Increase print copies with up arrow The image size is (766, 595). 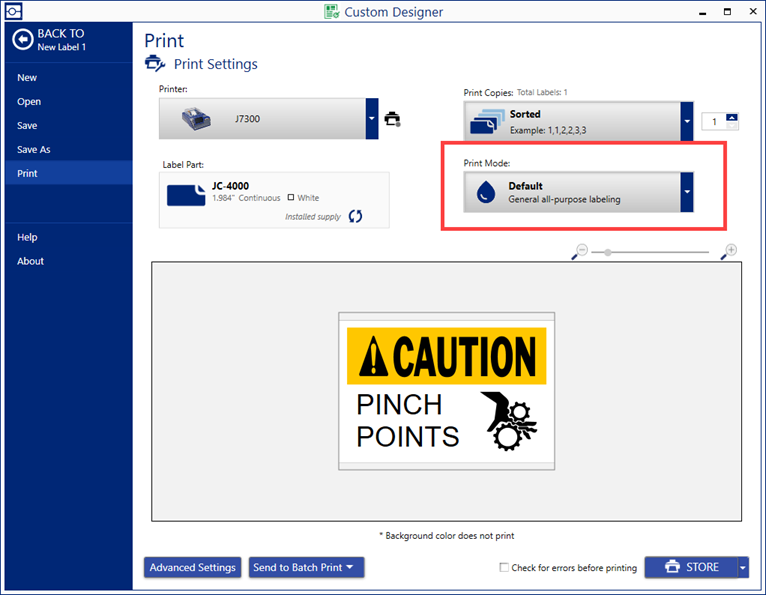(731, 117)
